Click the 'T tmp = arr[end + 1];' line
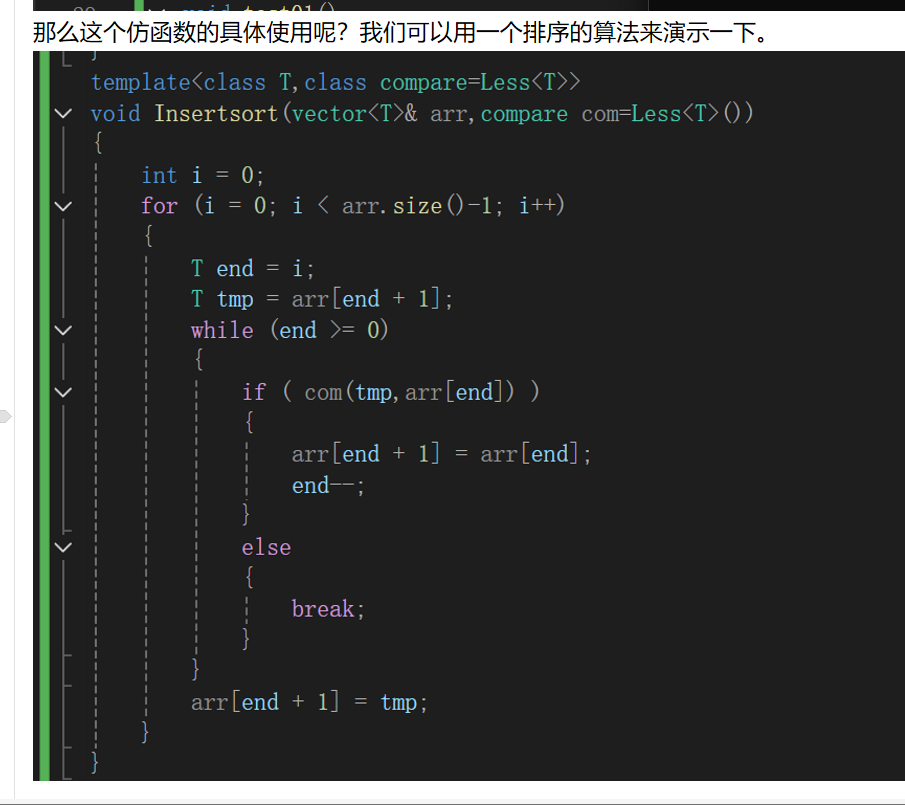This screenshot has width=905, height=805. [x=321, y=299]
